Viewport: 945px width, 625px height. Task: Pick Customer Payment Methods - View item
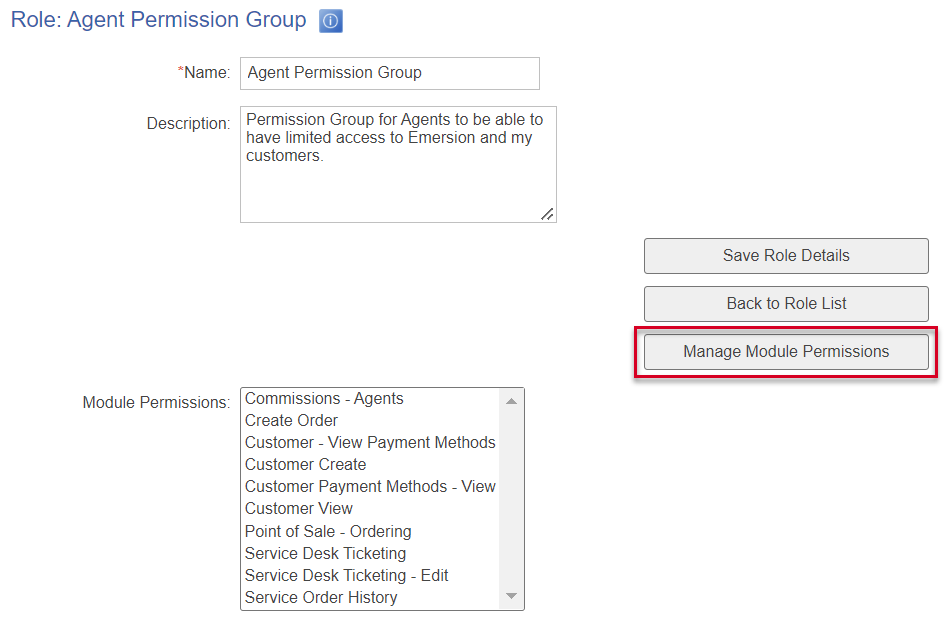tap(370, 487)
